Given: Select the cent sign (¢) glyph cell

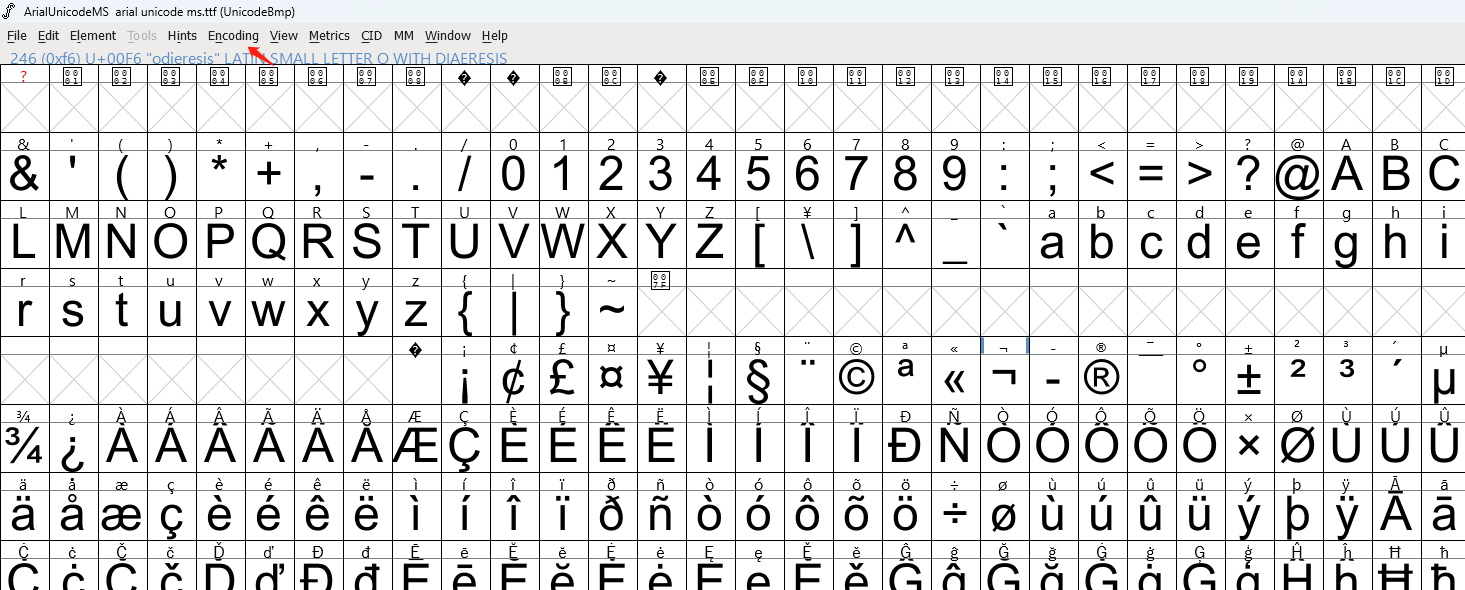Looking at the screenshot, I should [x=513, y=379].
